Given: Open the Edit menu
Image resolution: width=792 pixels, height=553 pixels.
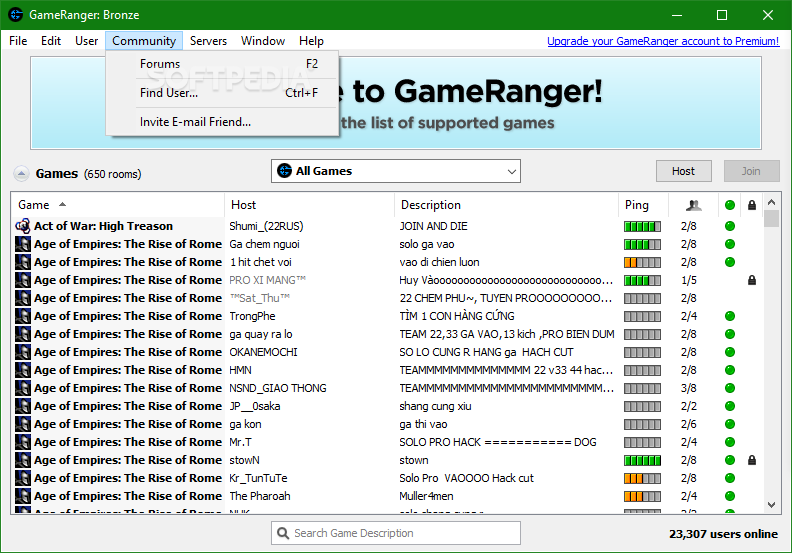Looking at the screenshot, I should [x=51, y=41].
